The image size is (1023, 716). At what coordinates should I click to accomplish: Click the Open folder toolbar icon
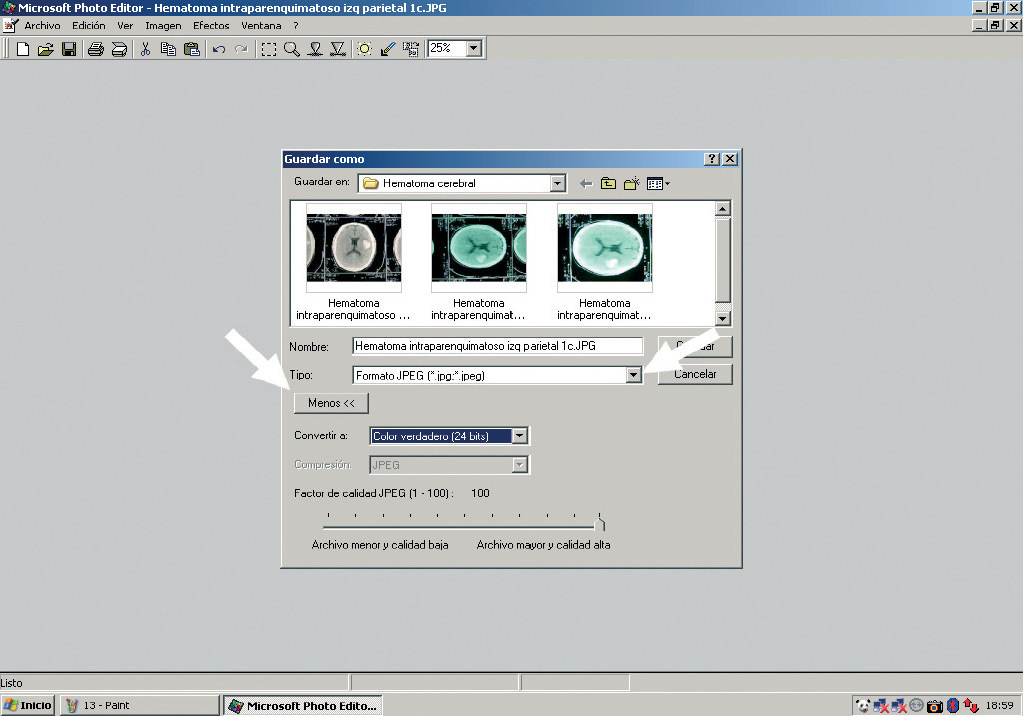point(46,49)
